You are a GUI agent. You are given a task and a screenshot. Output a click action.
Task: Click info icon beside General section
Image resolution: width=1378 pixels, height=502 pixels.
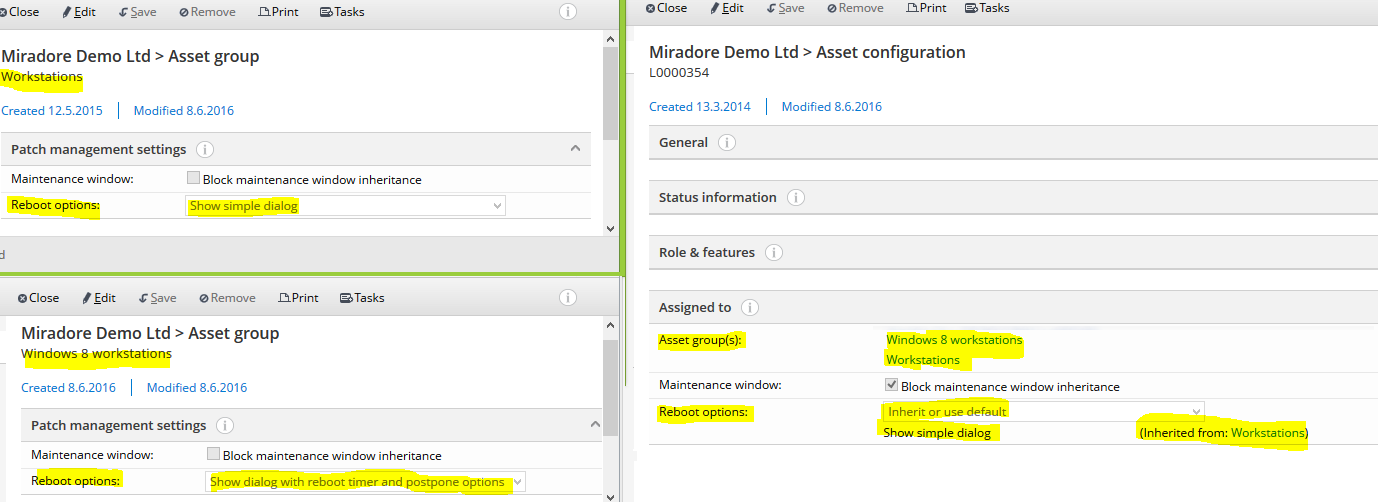click(x=727, y=143)
